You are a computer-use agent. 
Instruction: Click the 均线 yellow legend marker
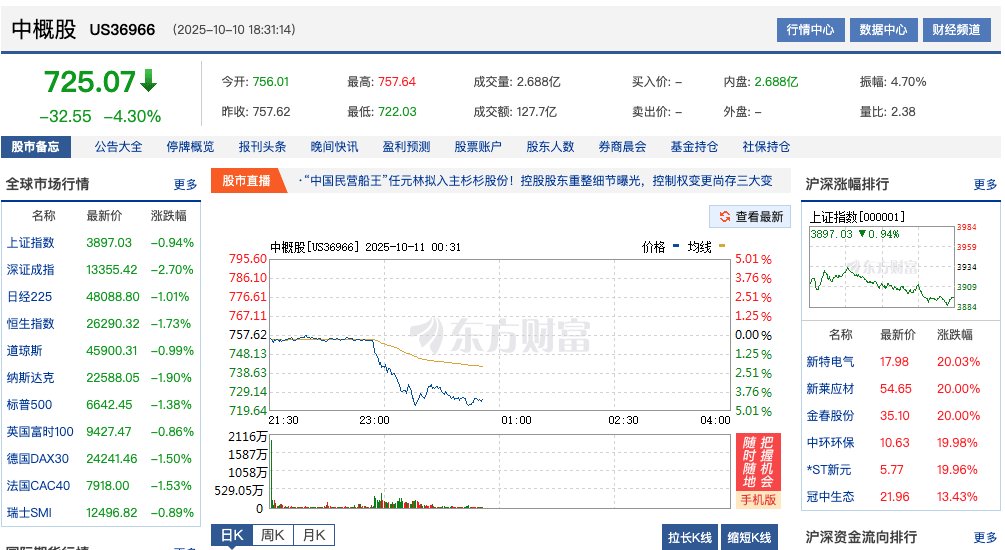click(x=722, y=246)
